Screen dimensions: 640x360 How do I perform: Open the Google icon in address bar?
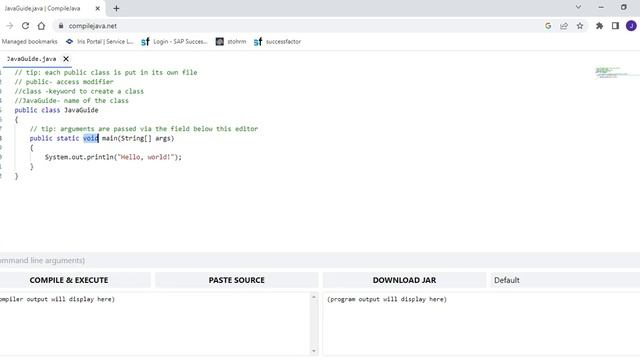pyautogui.click(x=548, y=26)
